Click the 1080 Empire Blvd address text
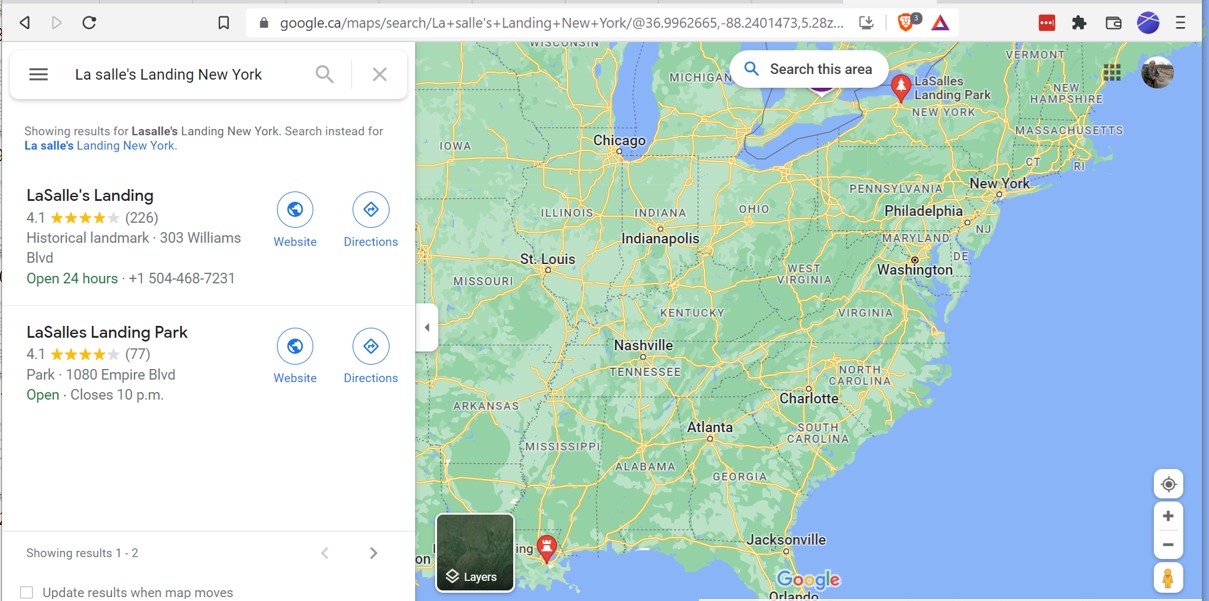This screenshot has height=601, width=1209. (121, 375)
